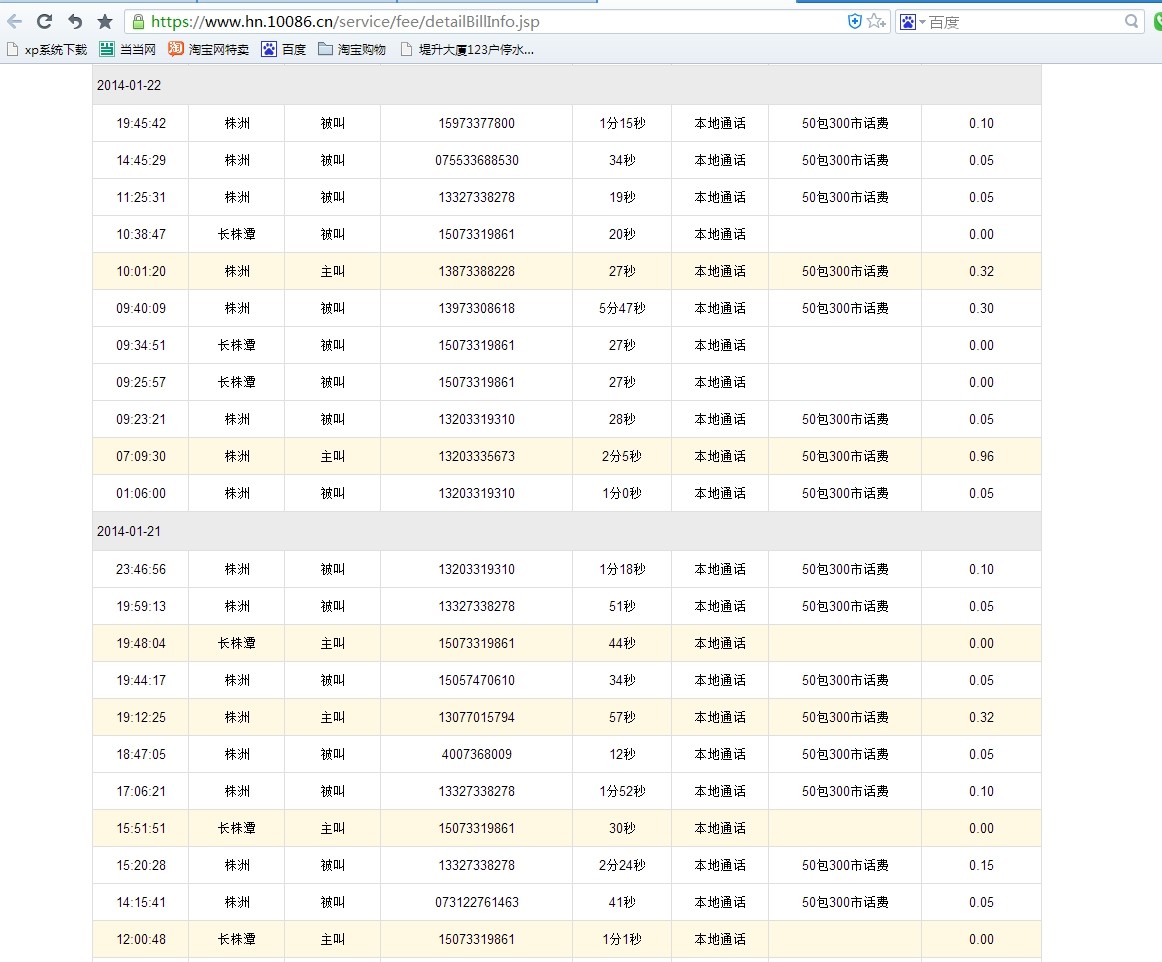Click the undo/restore closed page arrow
This screenshot has width=1162, height=962.
75,21
